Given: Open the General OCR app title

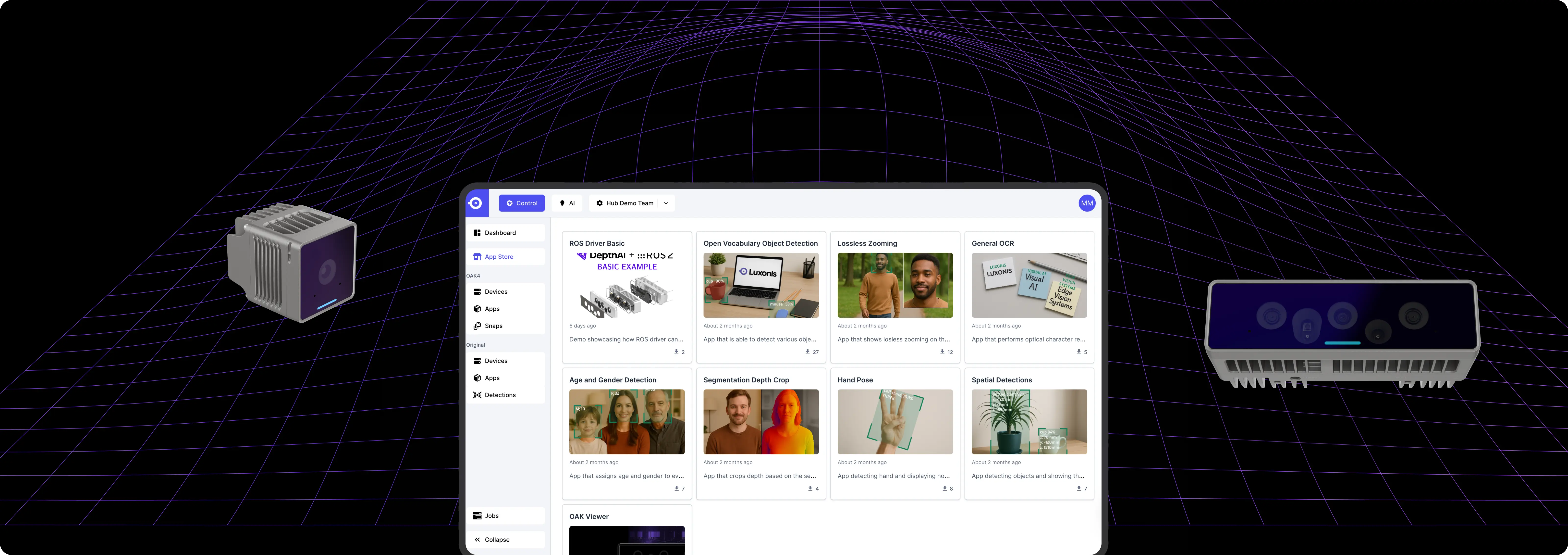Looking at the screenshot, I should tap(992, 244).
